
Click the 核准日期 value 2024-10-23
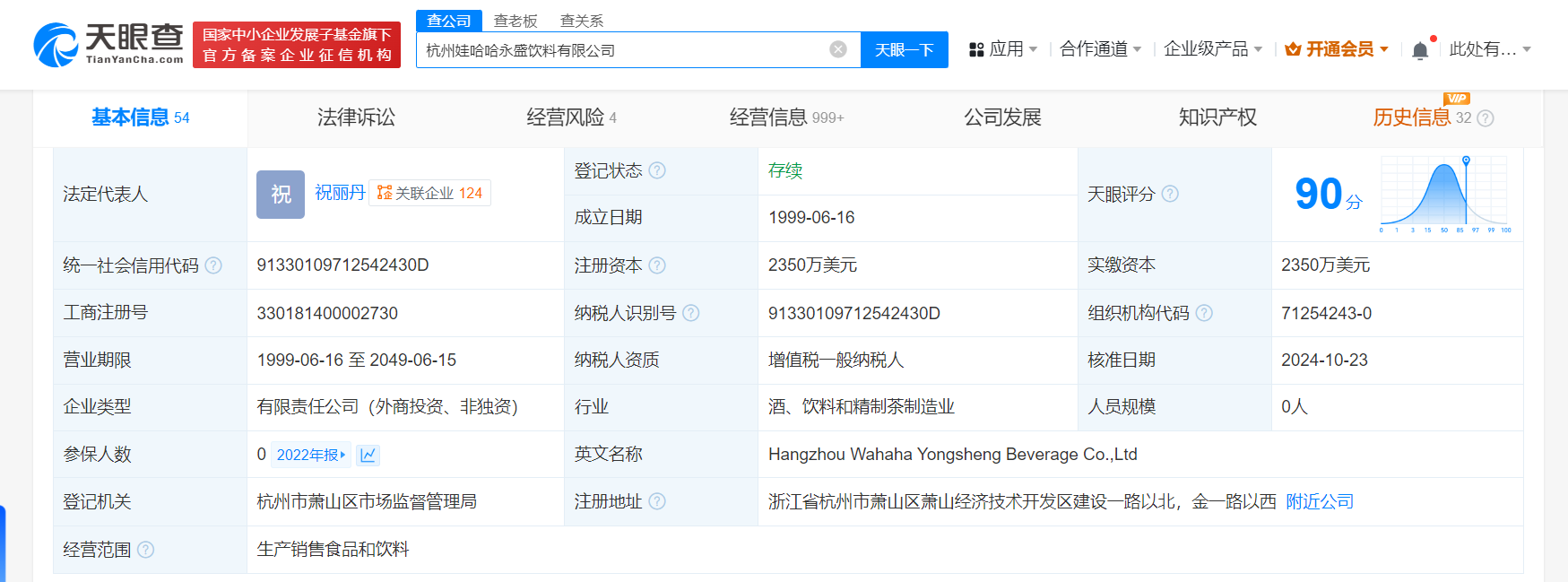click(x=1324, y=360)
